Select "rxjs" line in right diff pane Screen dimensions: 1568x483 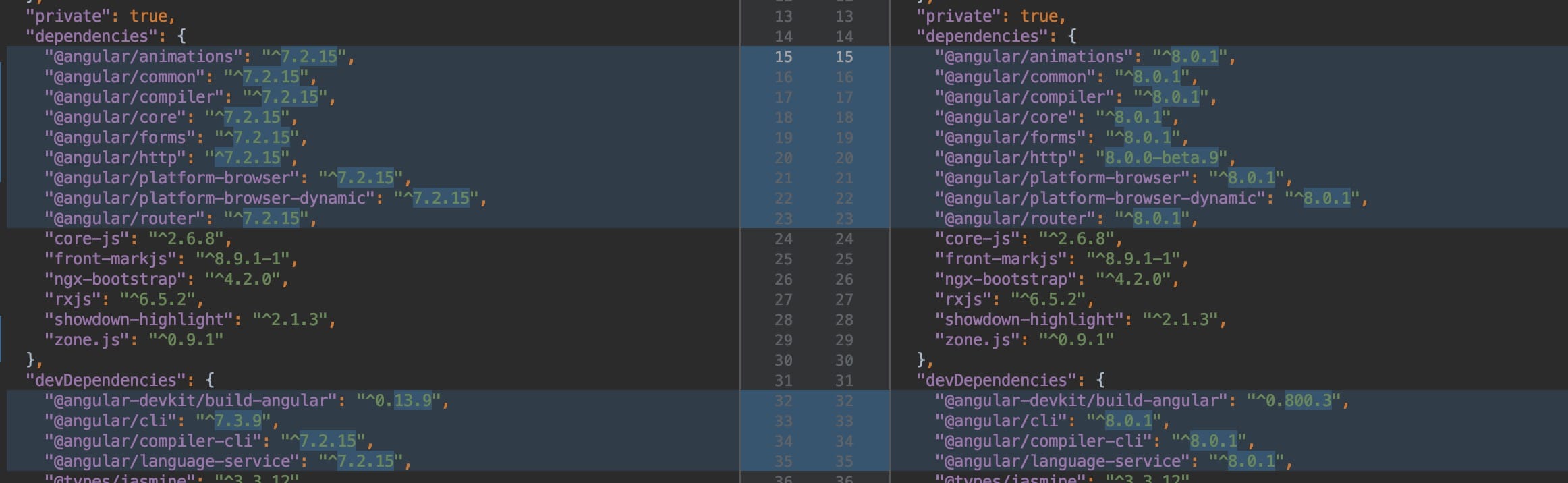(1015, 300)
